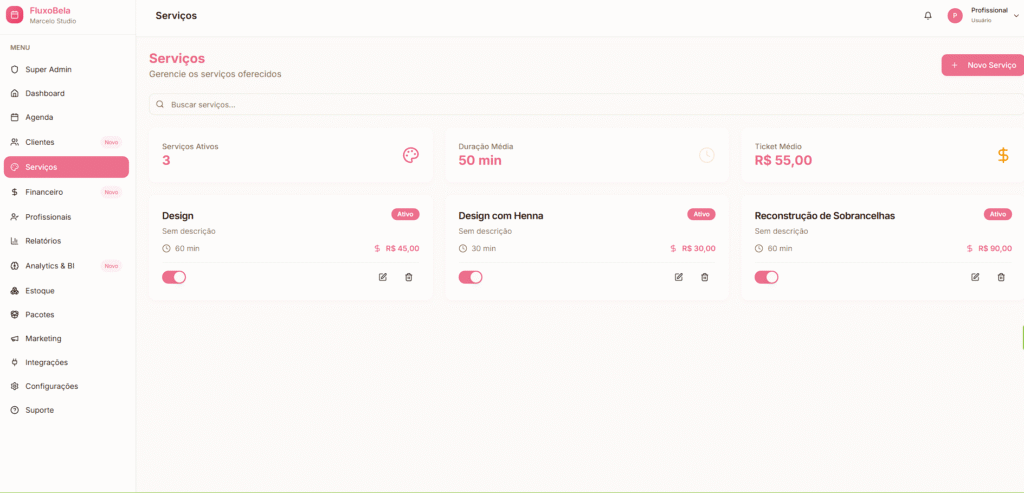
Task: Toggle off the Design com Henna service
Action: coord(470,277)
